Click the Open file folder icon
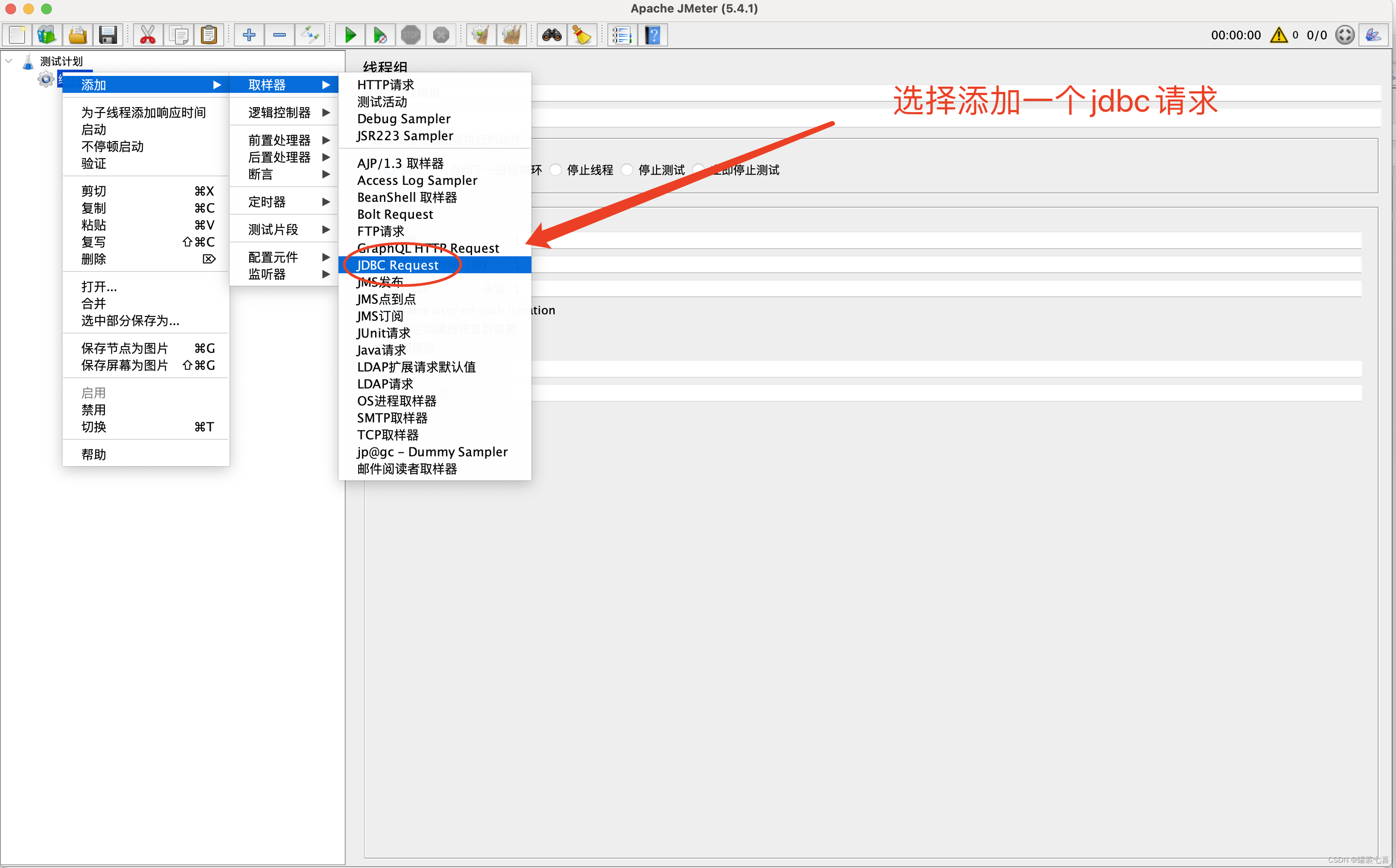 [x=78, y=35]
